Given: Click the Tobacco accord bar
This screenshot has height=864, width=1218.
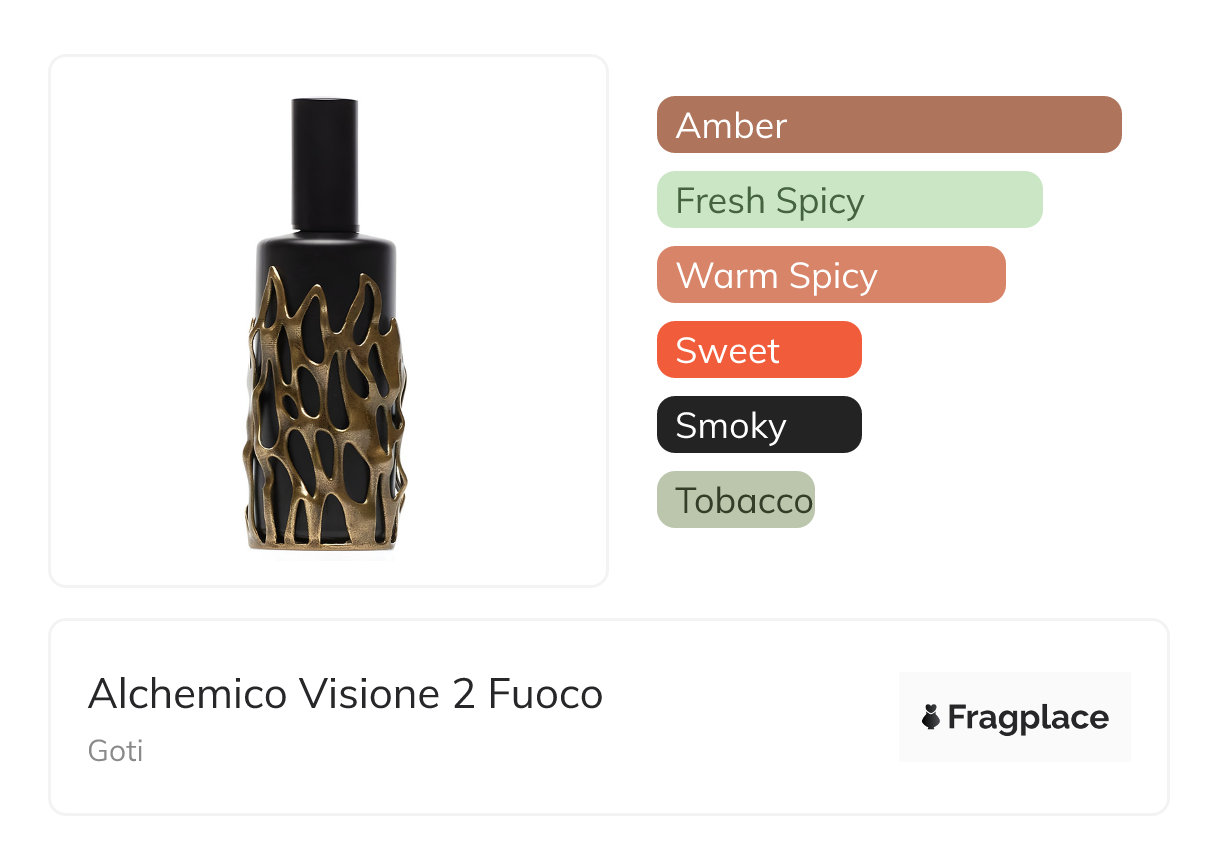Looking at the screenshot, I should click(736, 500).
